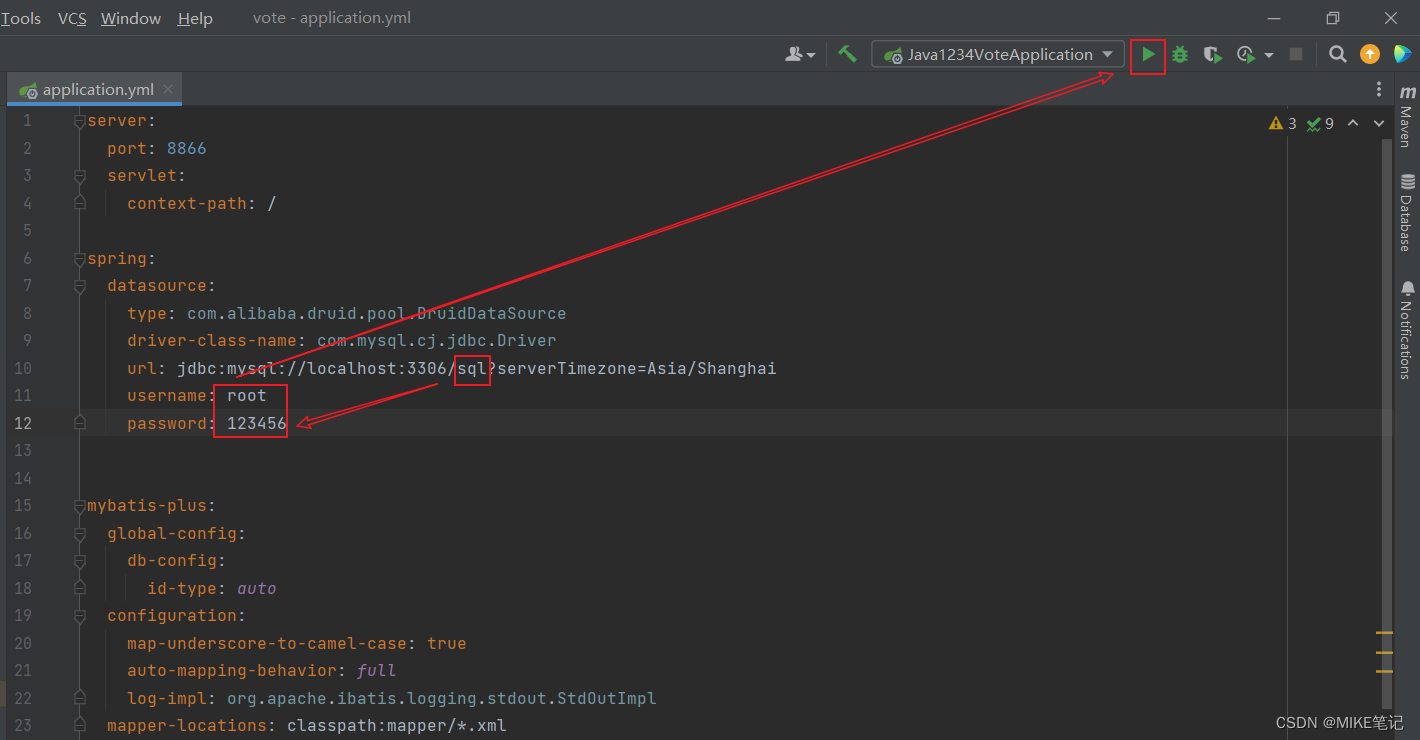The image size is (1420, 740).
Task: Open Search Everywhere magnifier icon
Action: (1337, 54)
